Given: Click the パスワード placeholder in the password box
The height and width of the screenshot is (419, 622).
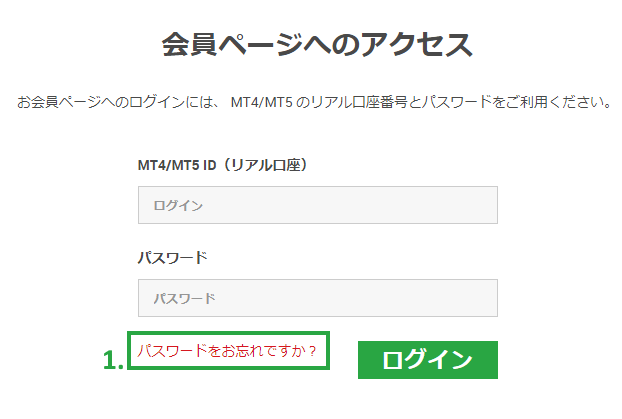Looking at the screenshot, I should tap(184, 299).
